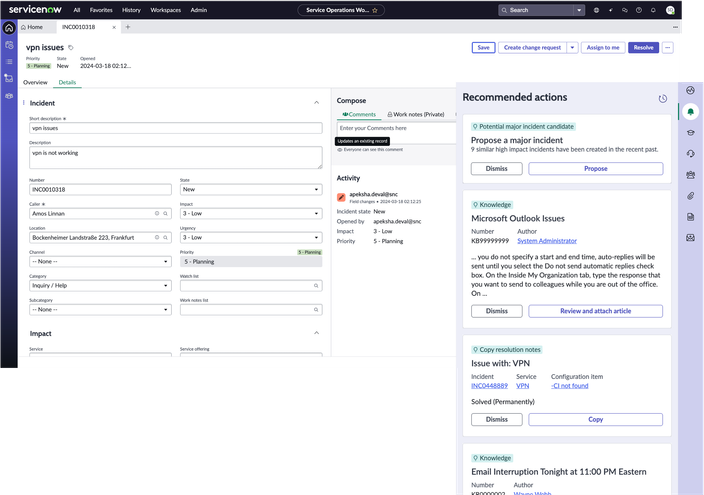Open the All menu
This screenshot has height=495, width=704.
click(77, 10)
